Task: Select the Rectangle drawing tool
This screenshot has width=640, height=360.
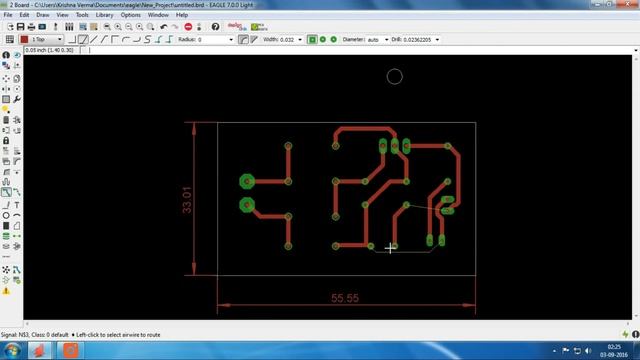Action: click(x=6, y=226)
